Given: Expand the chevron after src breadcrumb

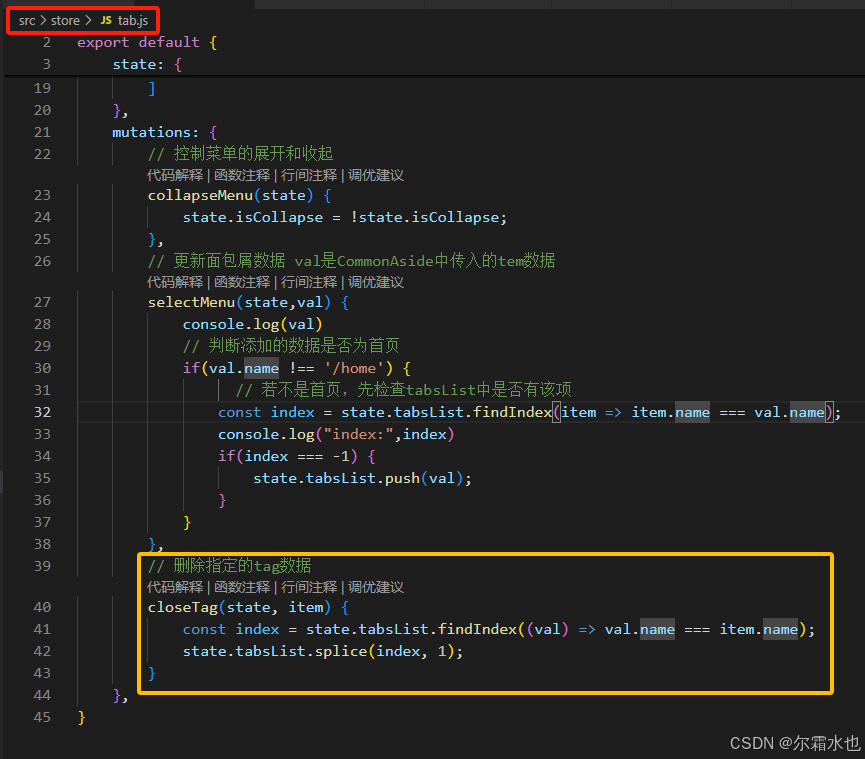Looking at the screenshot, I should point(43,21).
